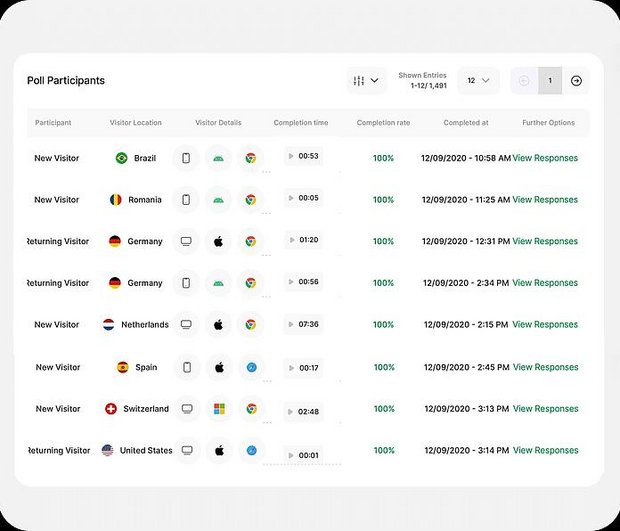Play the 02:48 completion recording

tap(291, 411)
